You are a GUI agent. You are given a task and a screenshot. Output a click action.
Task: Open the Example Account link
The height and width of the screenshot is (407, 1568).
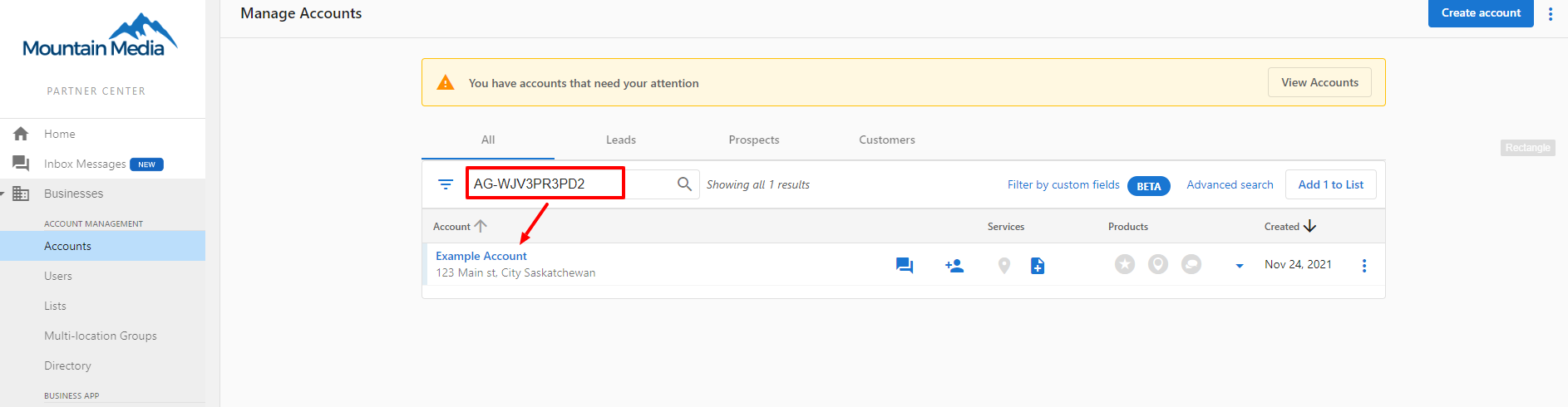coord(481,256)
